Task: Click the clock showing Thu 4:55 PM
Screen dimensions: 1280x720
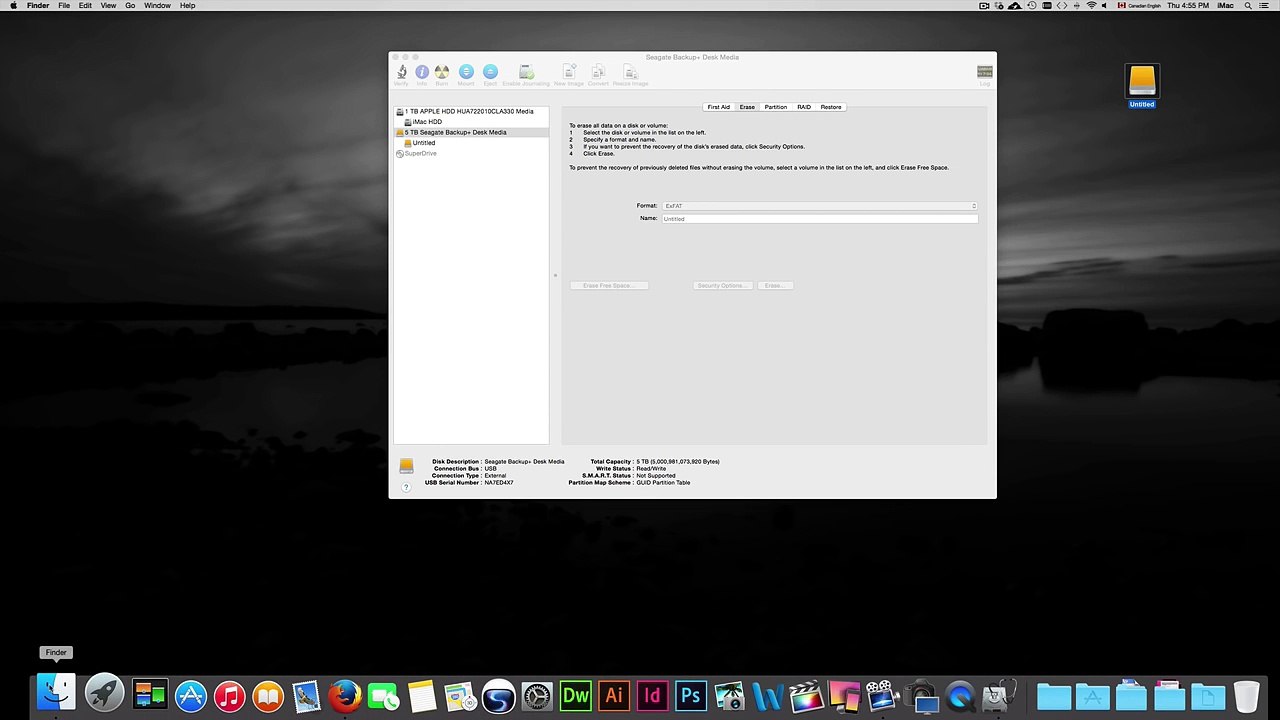Action: [1187, 6]
